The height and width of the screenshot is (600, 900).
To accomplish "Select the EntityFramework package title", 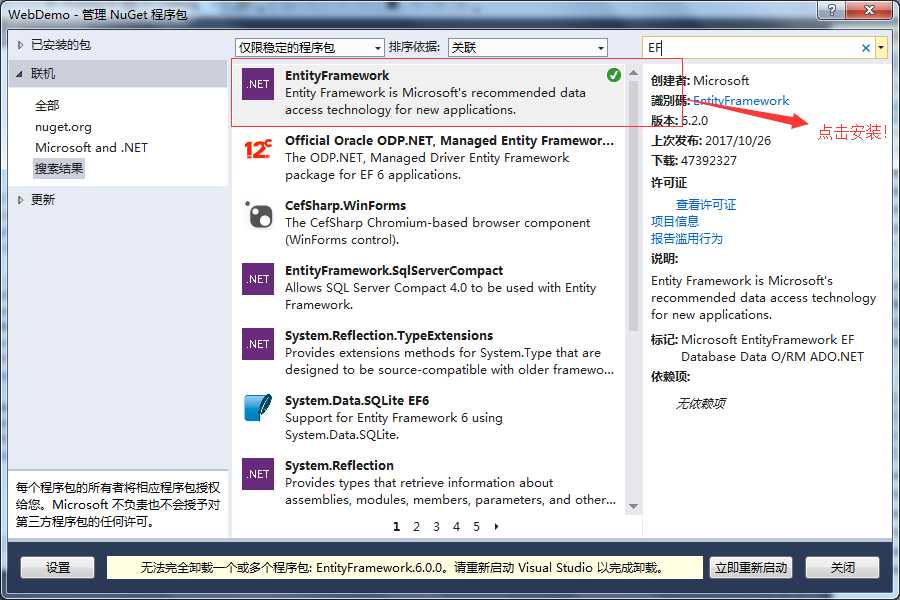I will [x=337, y=76].
